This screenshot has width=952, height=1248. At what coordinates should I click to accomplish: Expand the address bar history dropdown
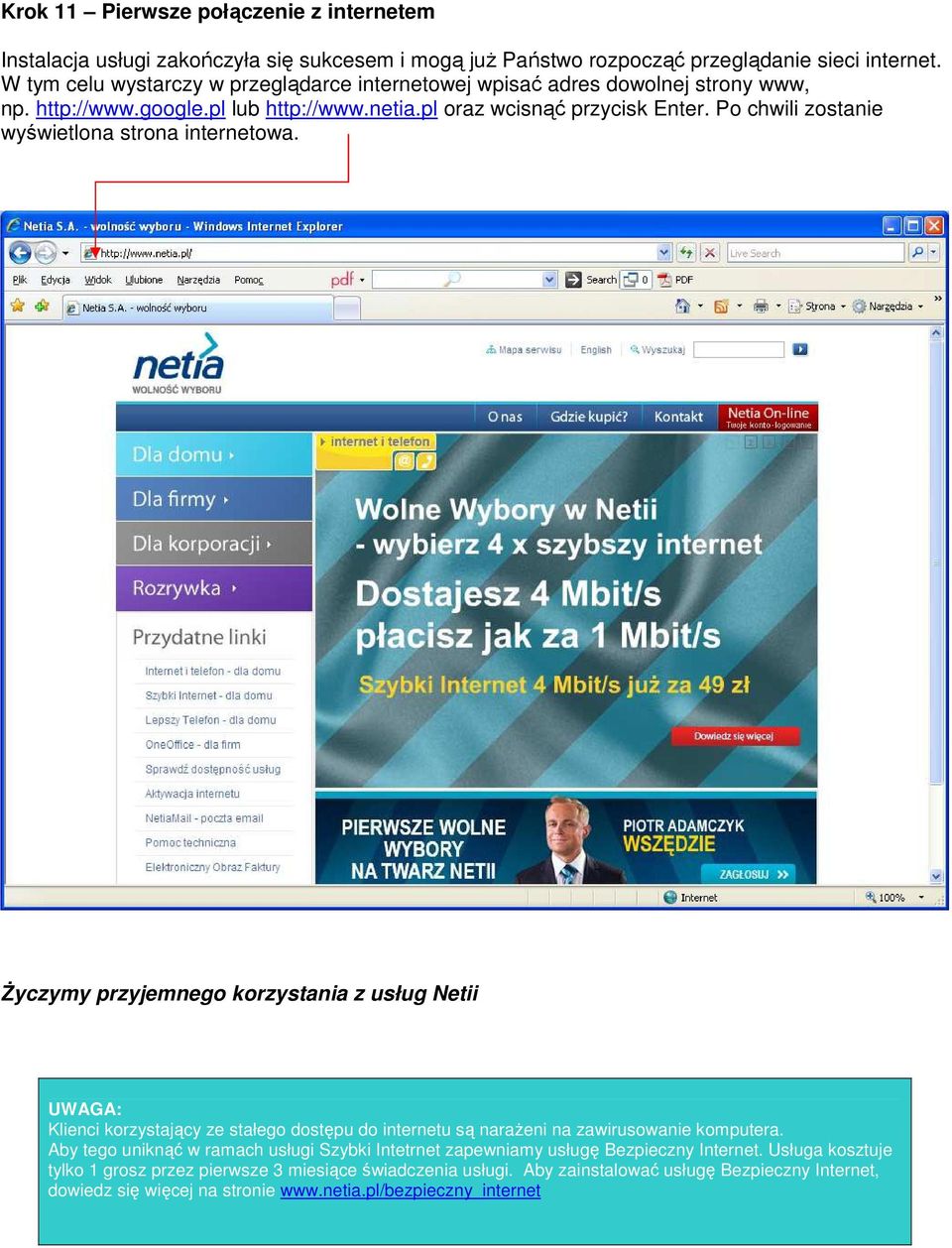[x=664, y=253]
